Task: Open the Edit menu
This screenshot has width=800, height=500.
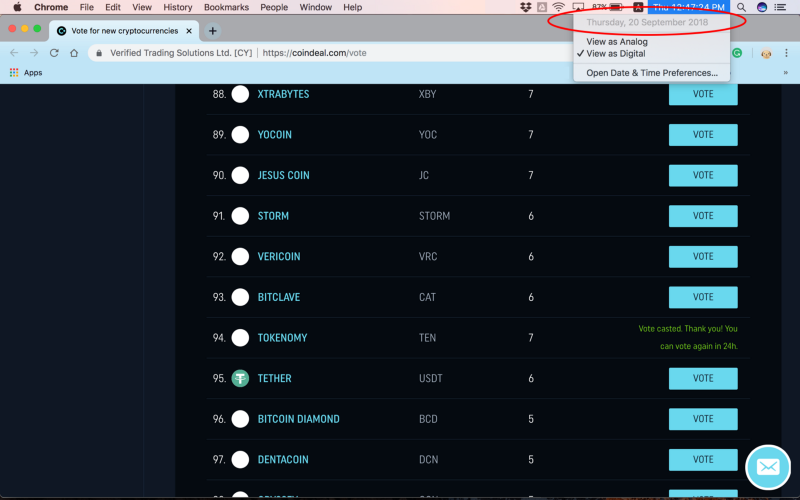Action: pyautogui.click(x=113, y=7)
